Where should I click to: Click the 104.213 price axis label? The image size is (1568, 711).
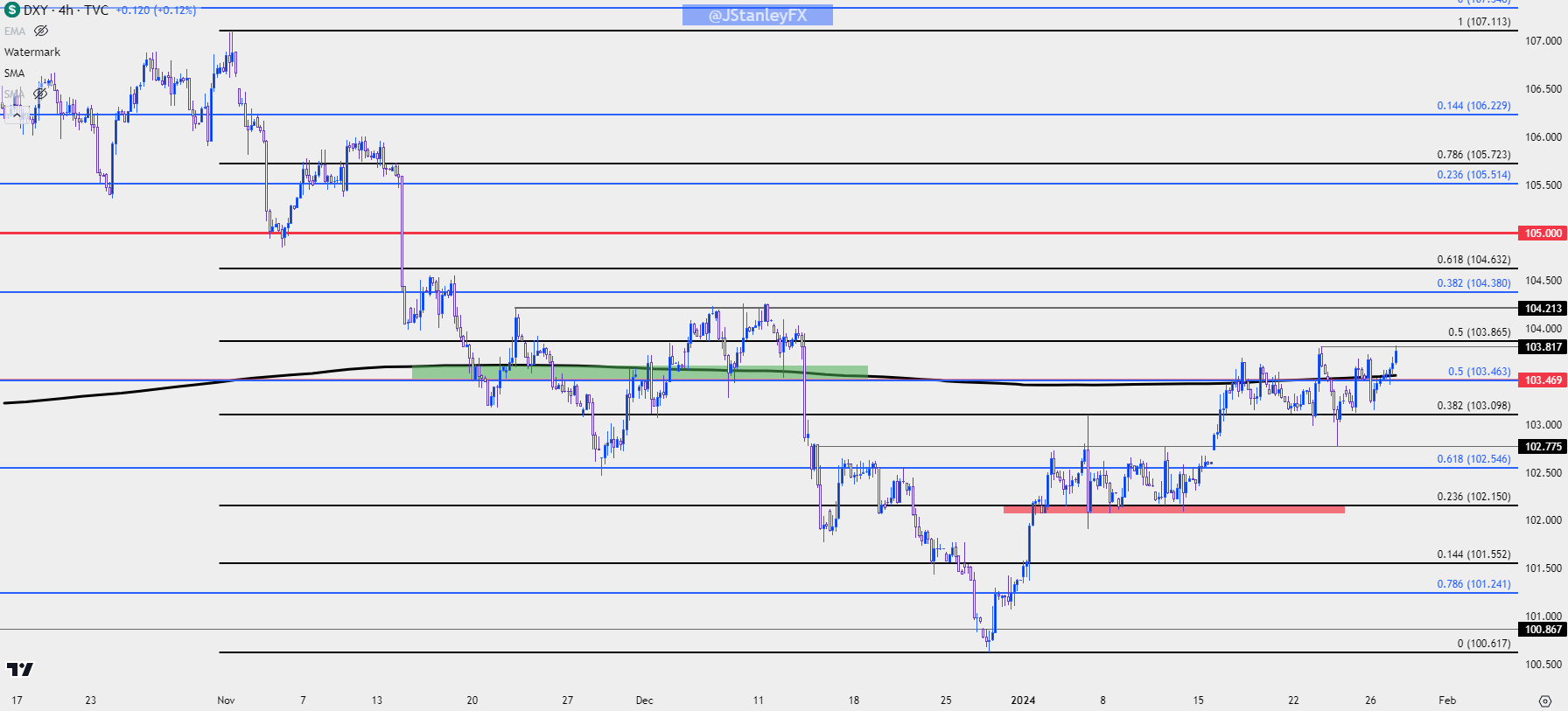(x=1543, y=309)
